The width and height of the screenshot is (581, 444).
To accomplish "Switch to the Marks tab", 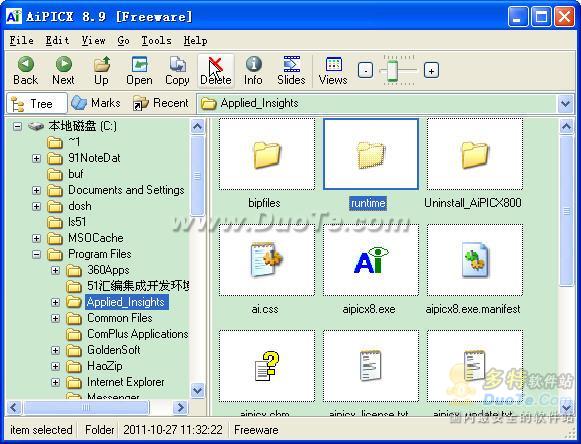I will [96, 103].
